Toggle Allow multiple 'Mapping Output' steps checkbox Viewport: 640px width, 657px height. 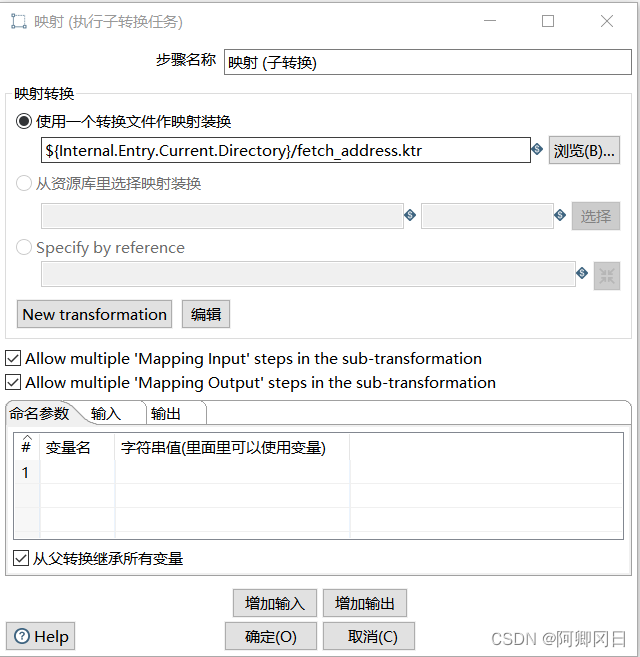coord(13,382)
